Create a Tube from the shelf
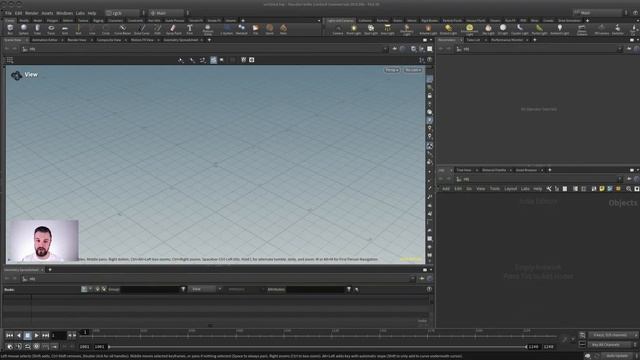The width and height of the screenshot is (640, 360). tap(37, 29)
